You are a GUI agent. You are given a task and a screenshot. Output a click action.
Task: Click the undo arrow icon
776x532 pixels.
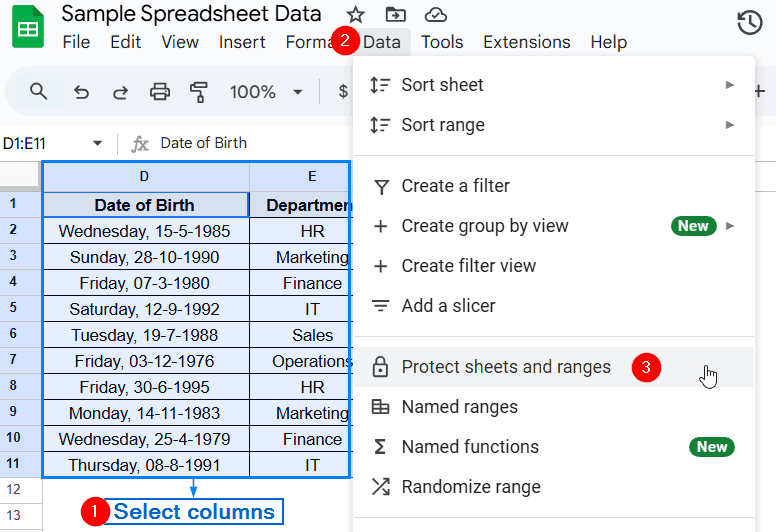(x=81, y=92)
